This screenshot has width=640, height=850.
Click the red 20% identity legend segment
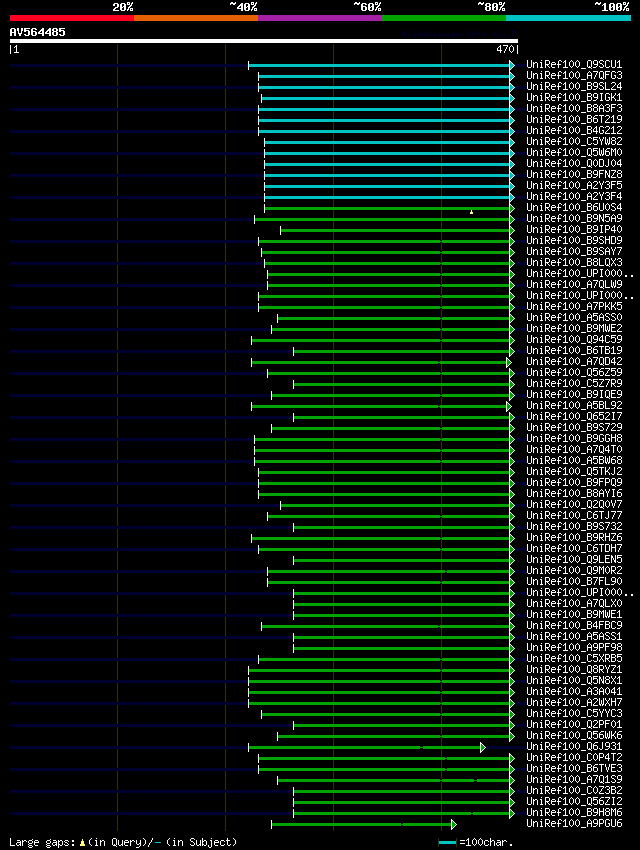tap(72, 18)
